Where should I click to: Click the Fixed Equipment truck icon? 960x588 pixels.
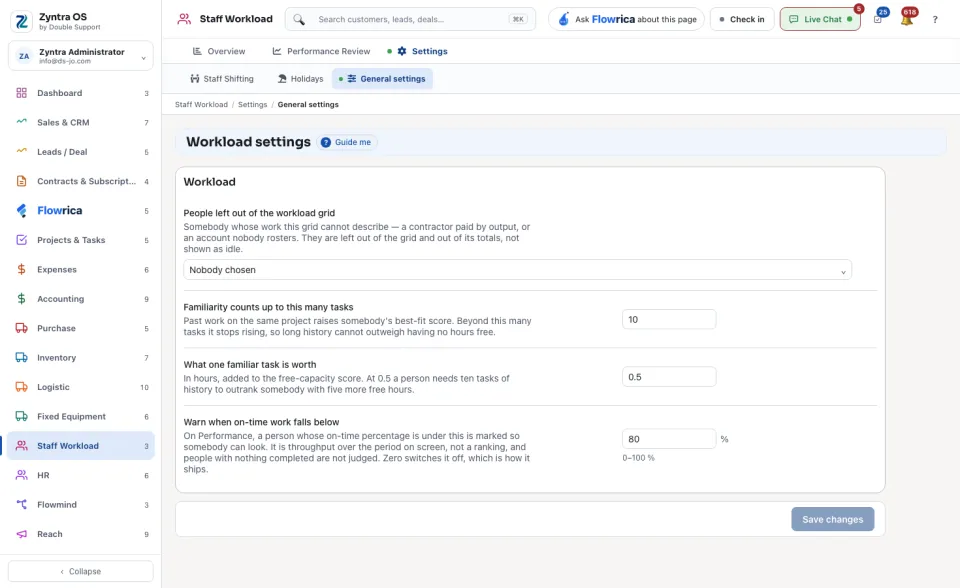[21, 416]
